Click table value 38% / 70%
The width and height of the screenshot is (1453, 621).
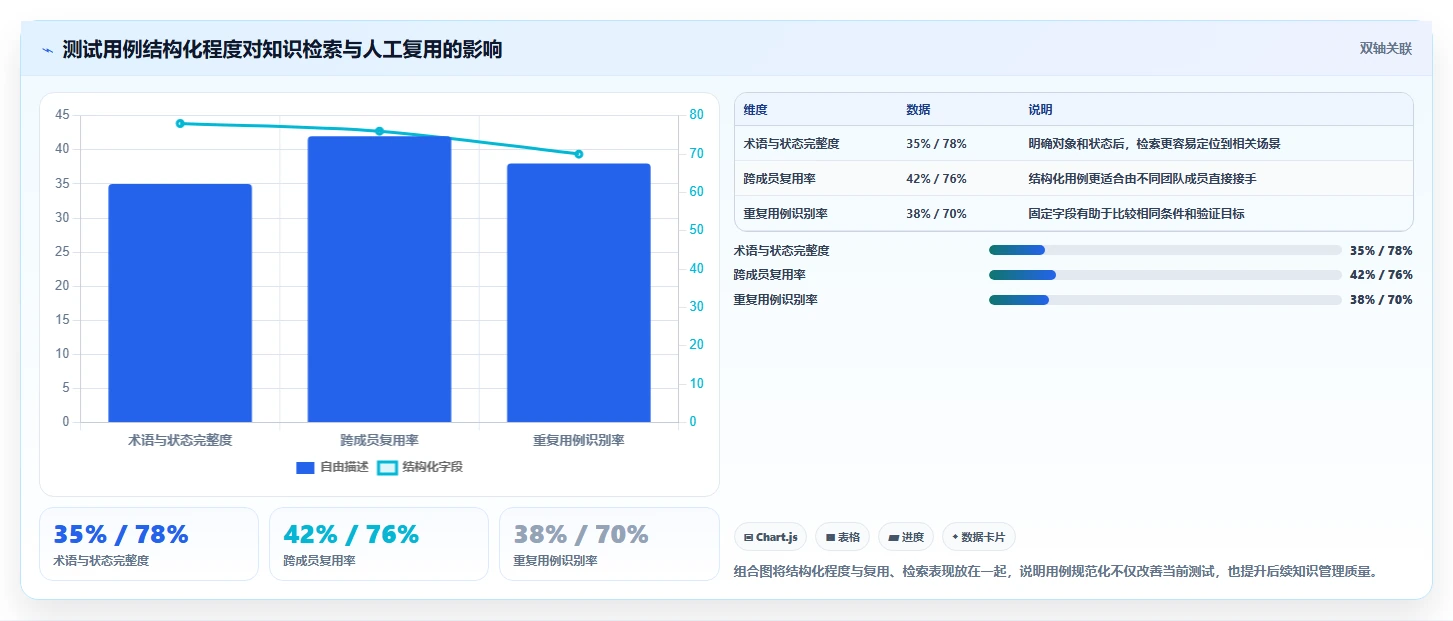click(x=936, y=214)
